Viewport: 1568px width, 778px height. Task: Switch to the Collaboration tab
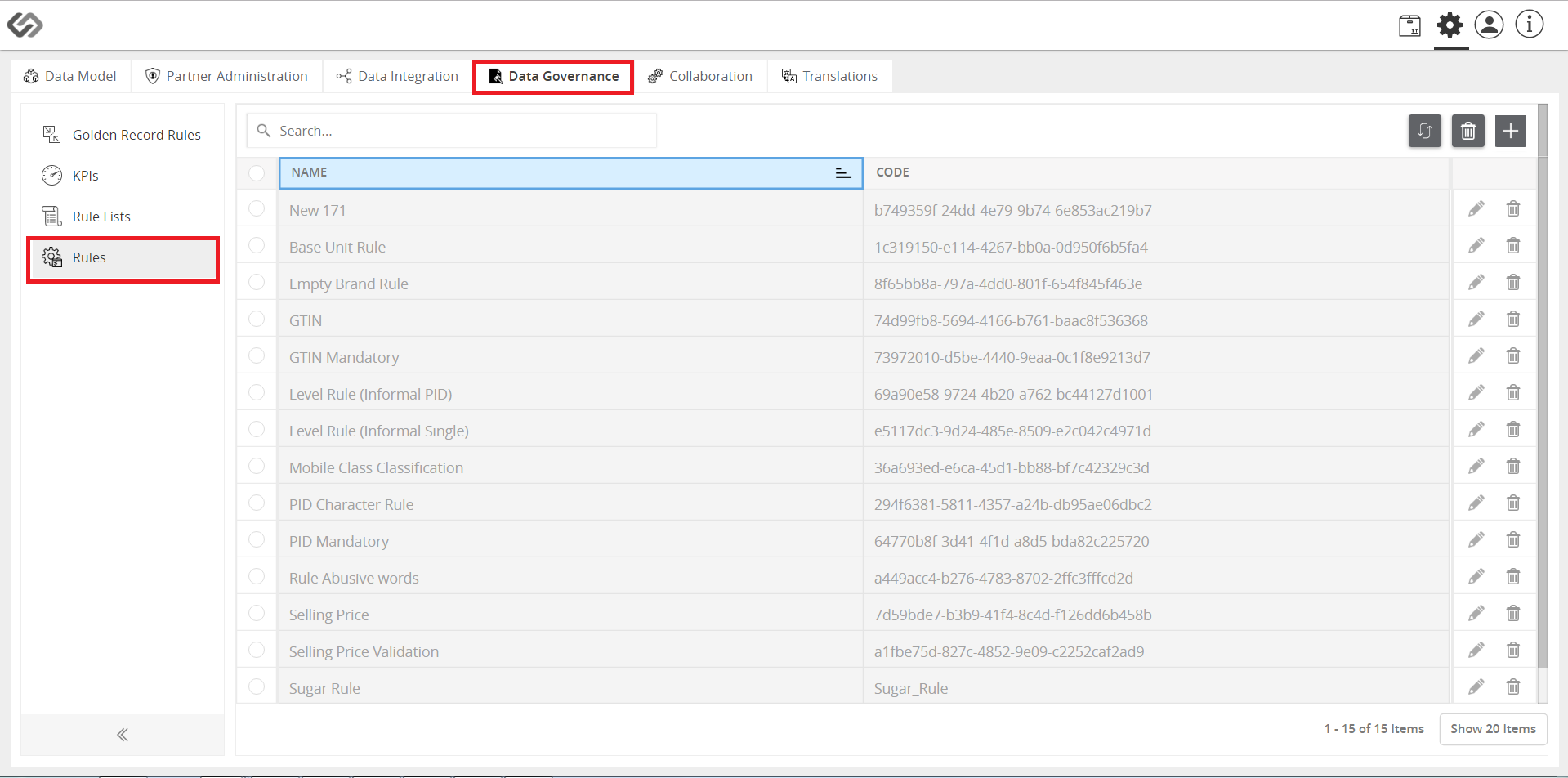700,76
